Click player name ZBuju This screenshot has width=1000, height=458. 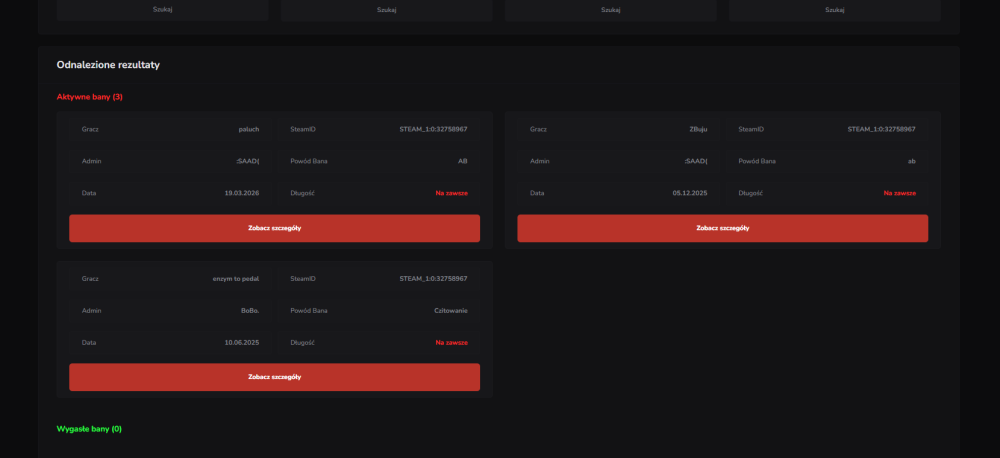pyautogui.click(x=698, y=129)
